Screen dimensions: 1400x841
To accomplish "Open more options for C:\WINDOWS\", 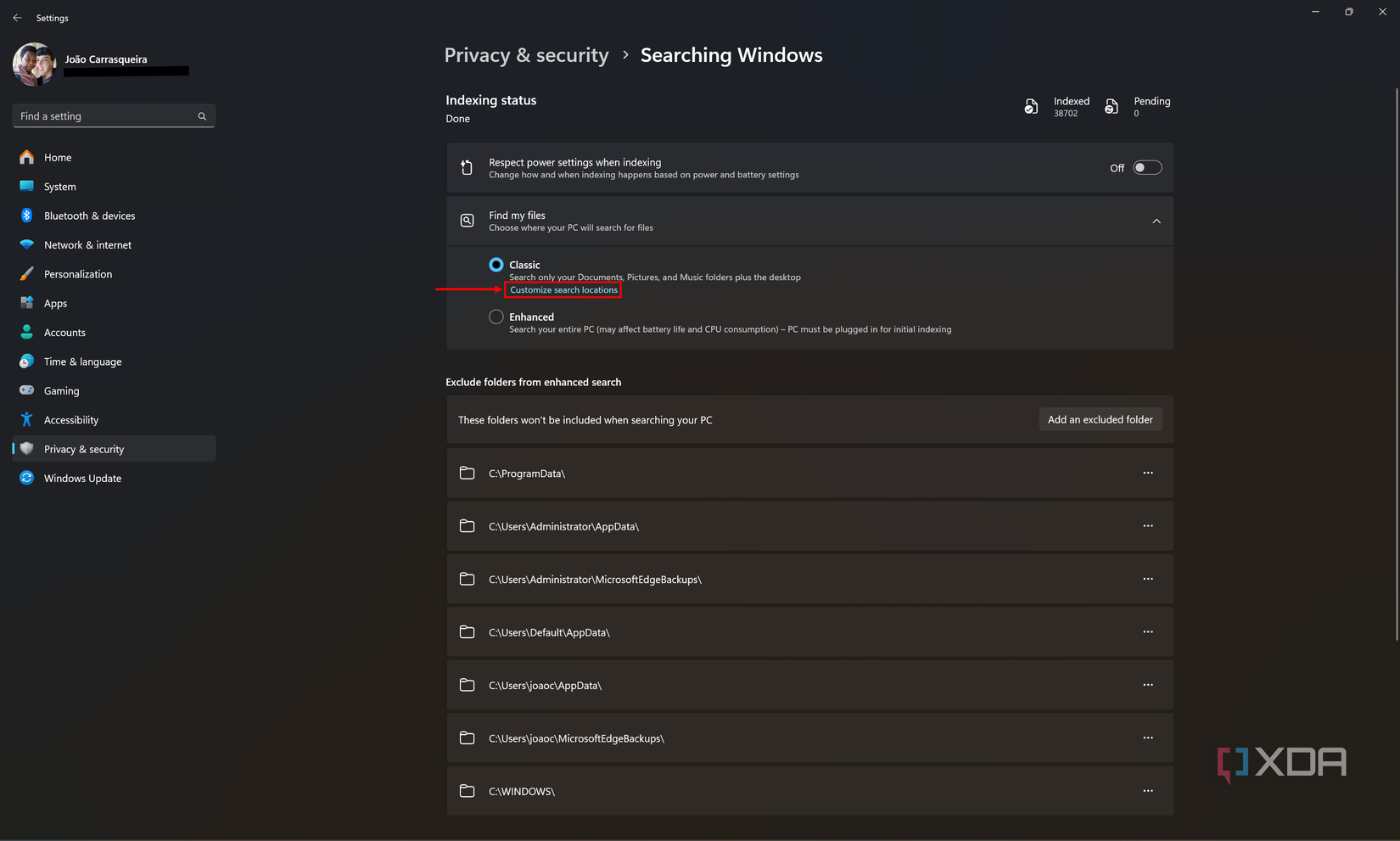I will click(1148, 791).
